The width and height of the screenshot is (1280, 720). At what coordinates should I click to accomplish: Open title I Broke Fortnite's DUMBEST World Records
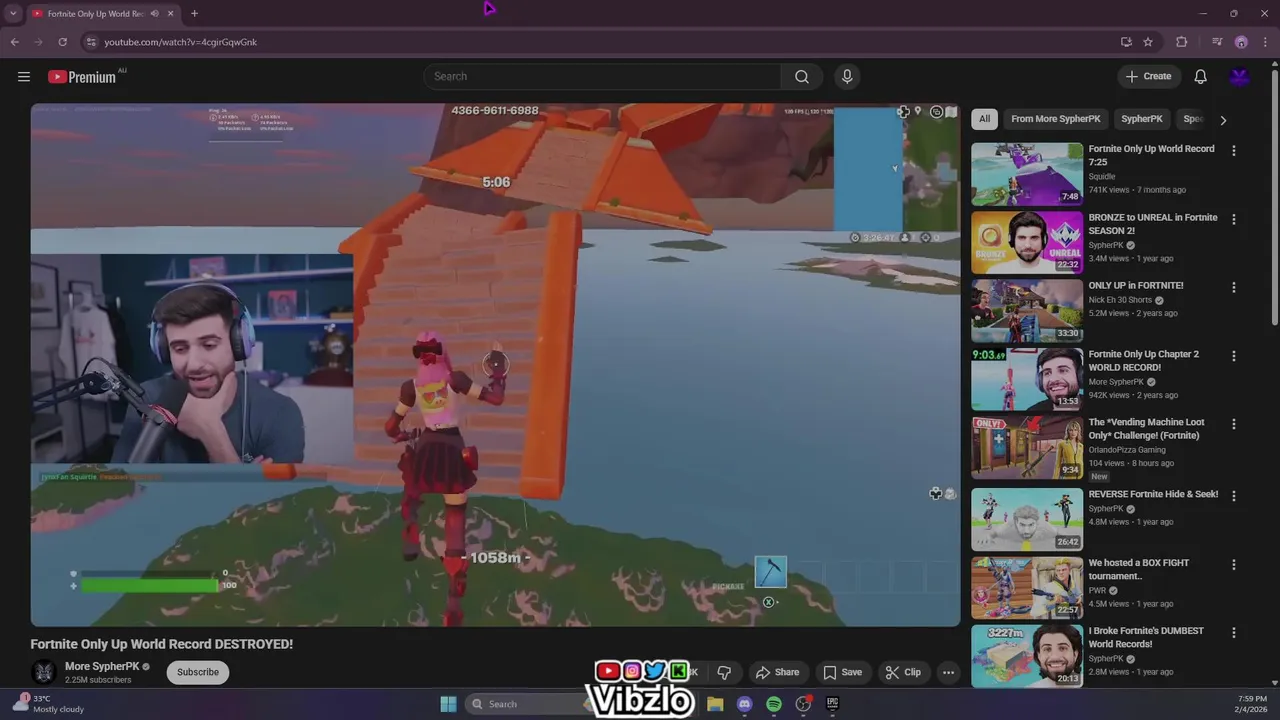click(1146, 637)
